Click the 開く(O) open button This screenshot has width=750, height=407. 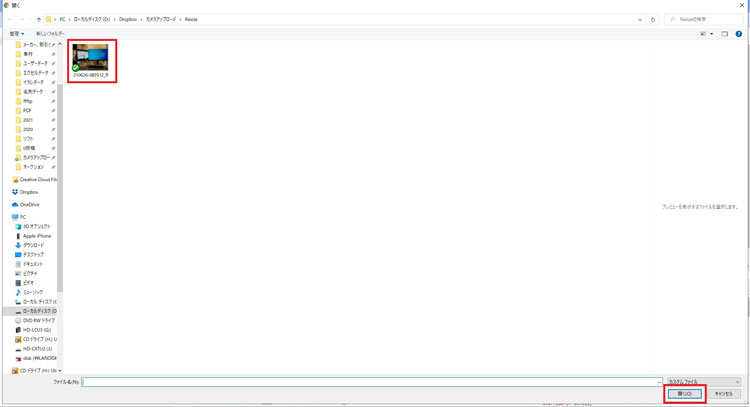(x=684, y=394)
